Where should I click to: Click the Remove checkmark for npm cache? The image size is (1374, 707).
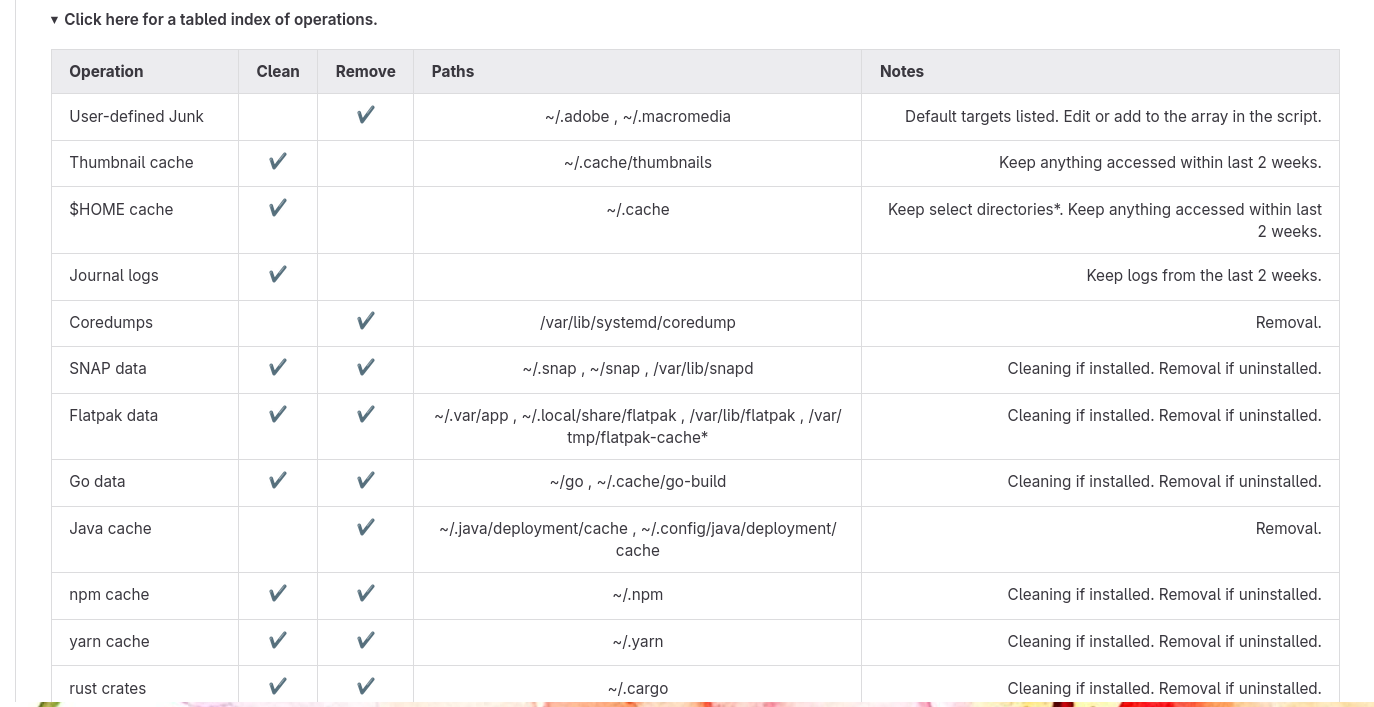pyautogui.click(x=366, y=594)
